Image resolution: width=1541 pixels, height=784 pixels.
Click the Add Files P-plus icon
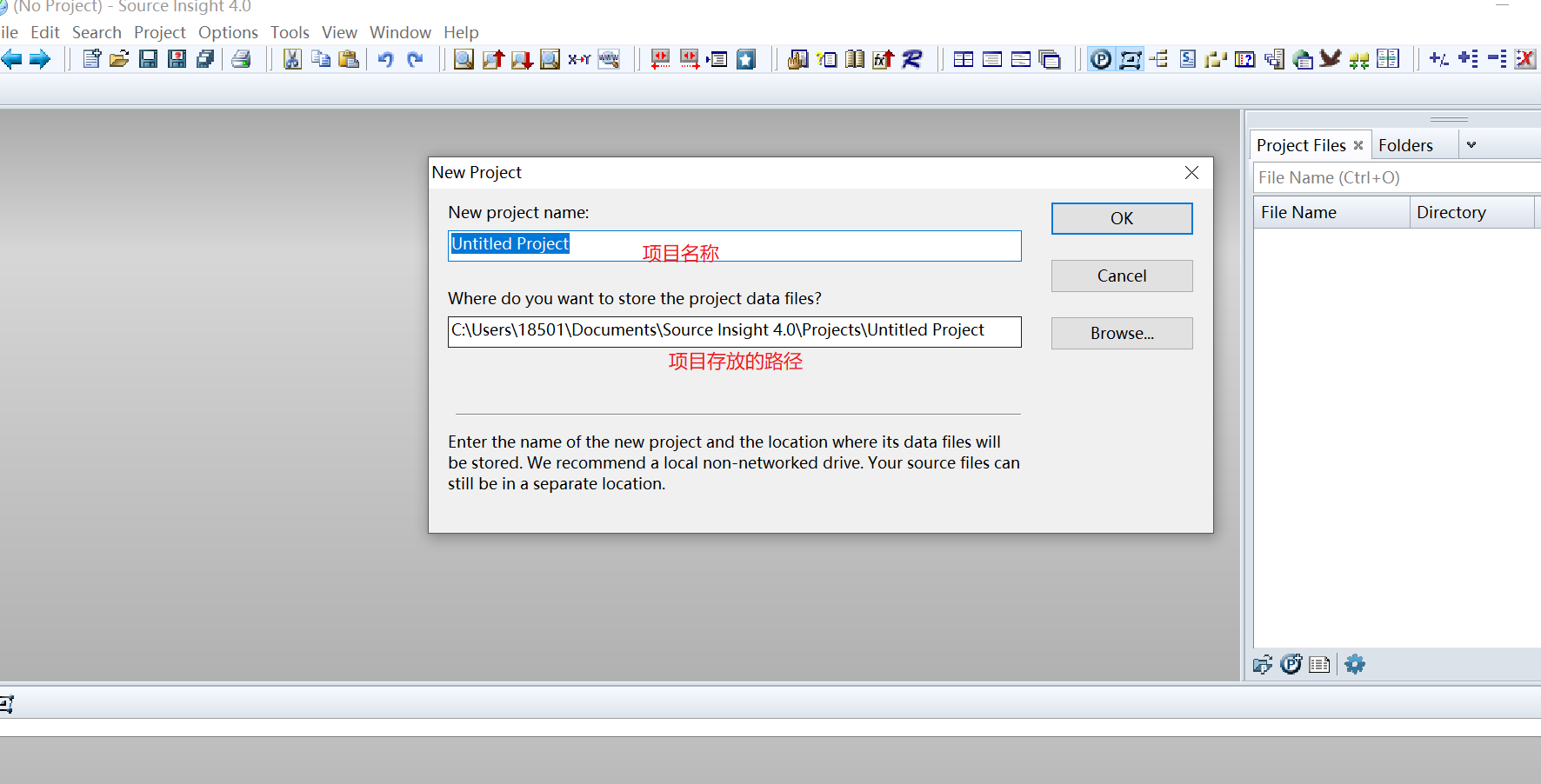1291,665
